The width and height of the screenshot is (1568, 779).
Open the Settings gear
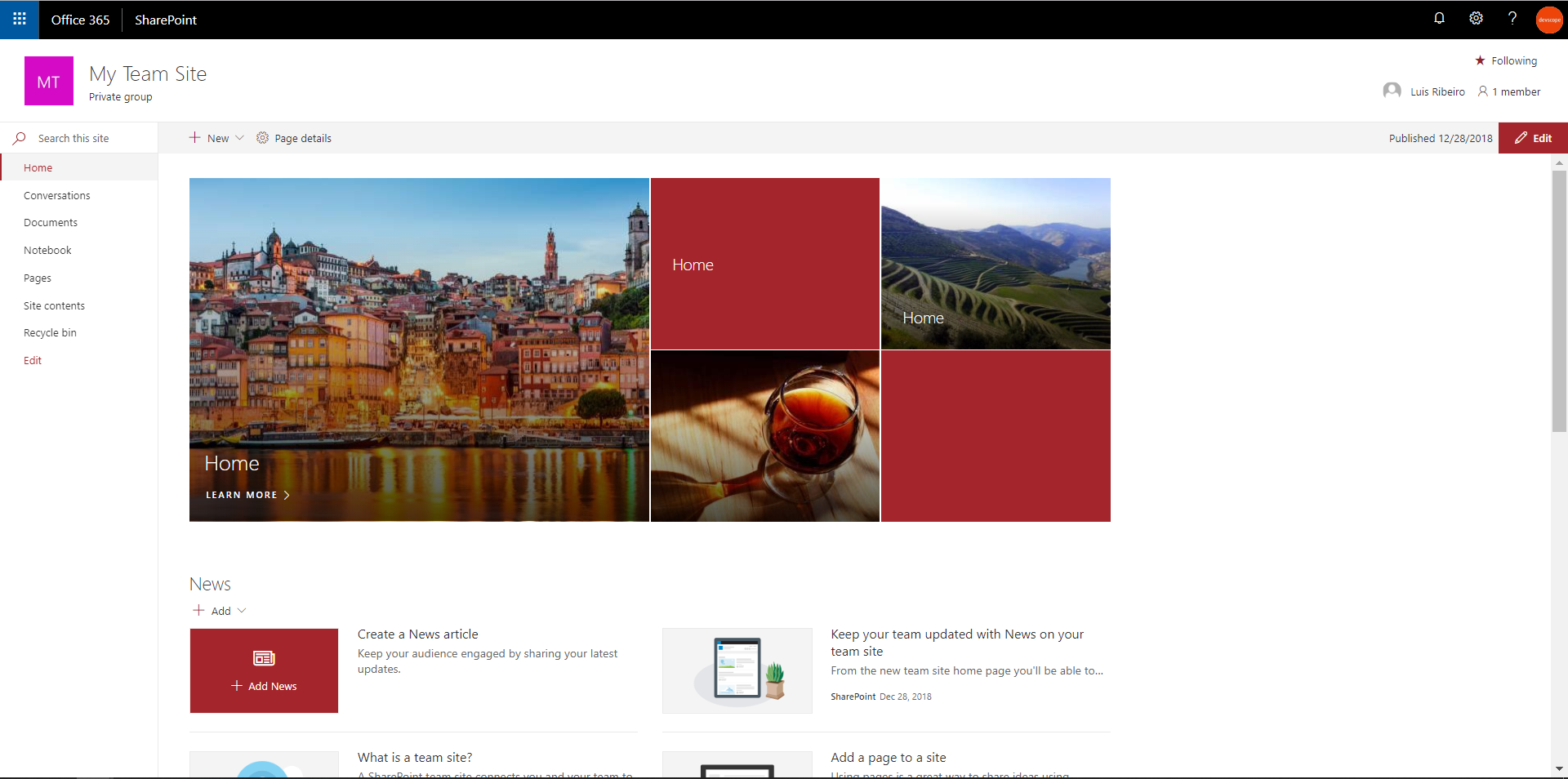(1476, 18)
